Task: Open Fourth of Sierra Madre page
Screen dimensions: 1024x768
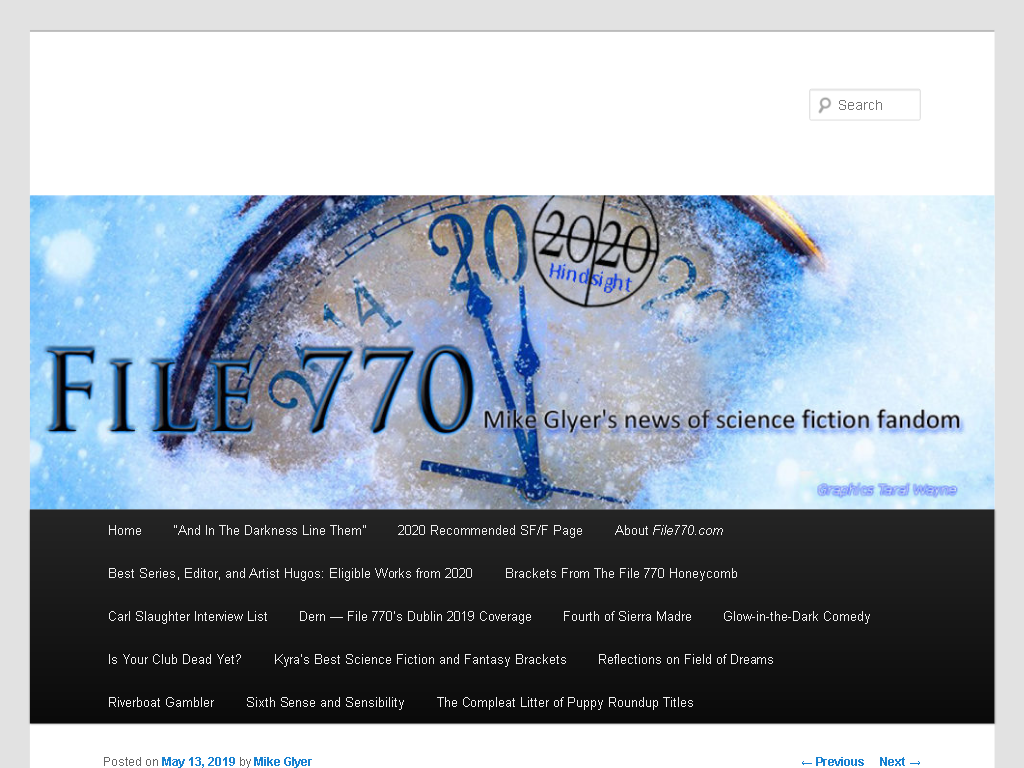Action: [627, 617]
